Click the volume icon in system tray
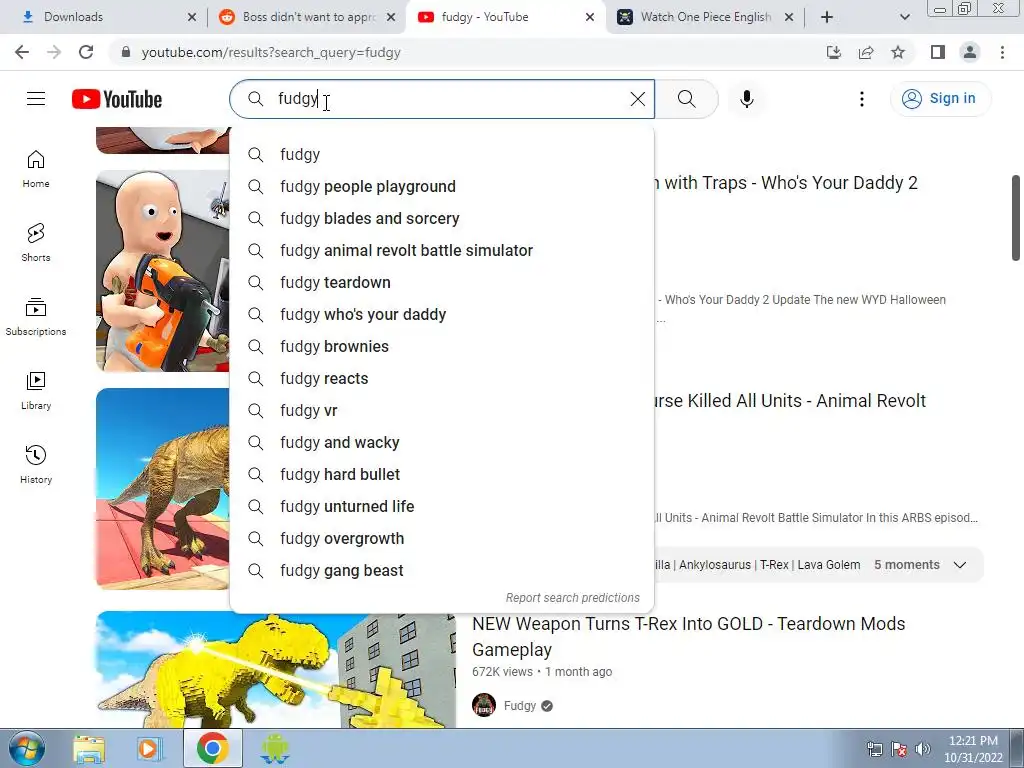The height and width of the screenshot is (768, 1024). [x=923, y=749]
